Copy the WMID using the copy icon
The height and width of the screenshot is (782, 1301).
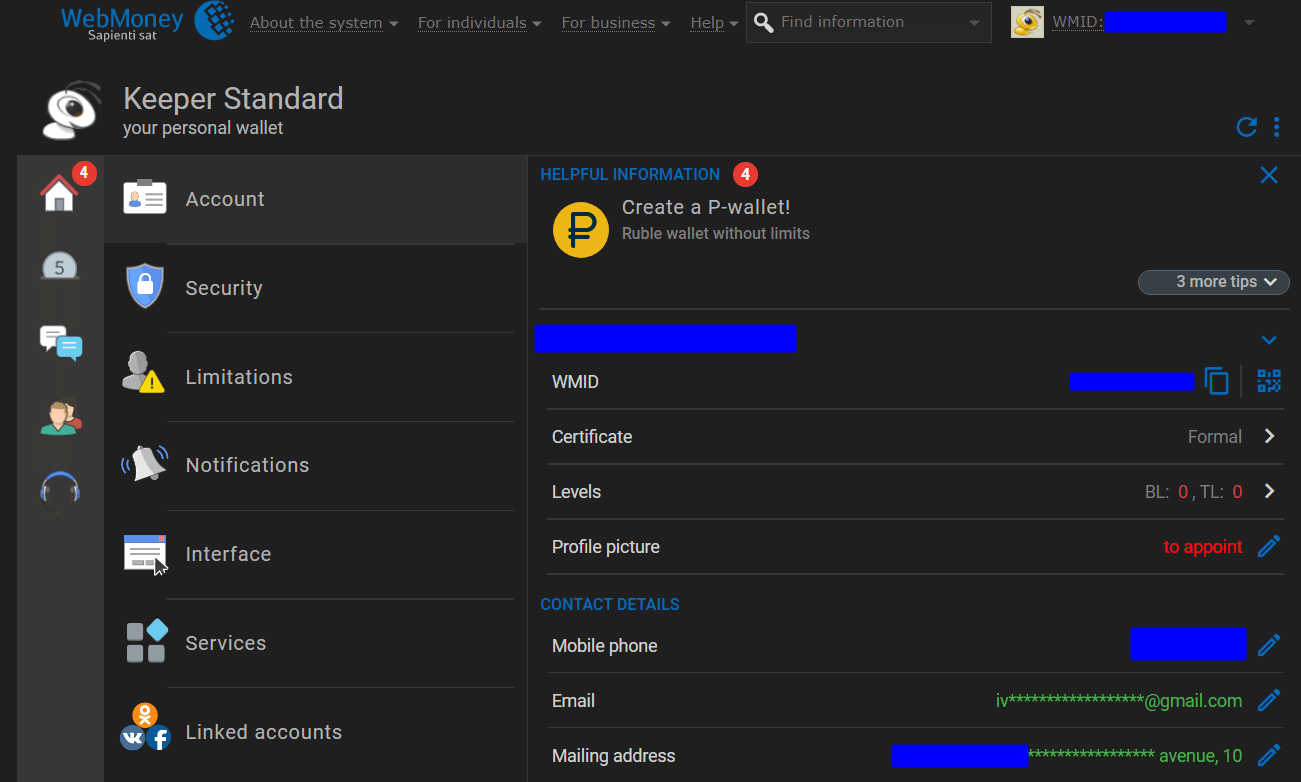click(1217, 381)
